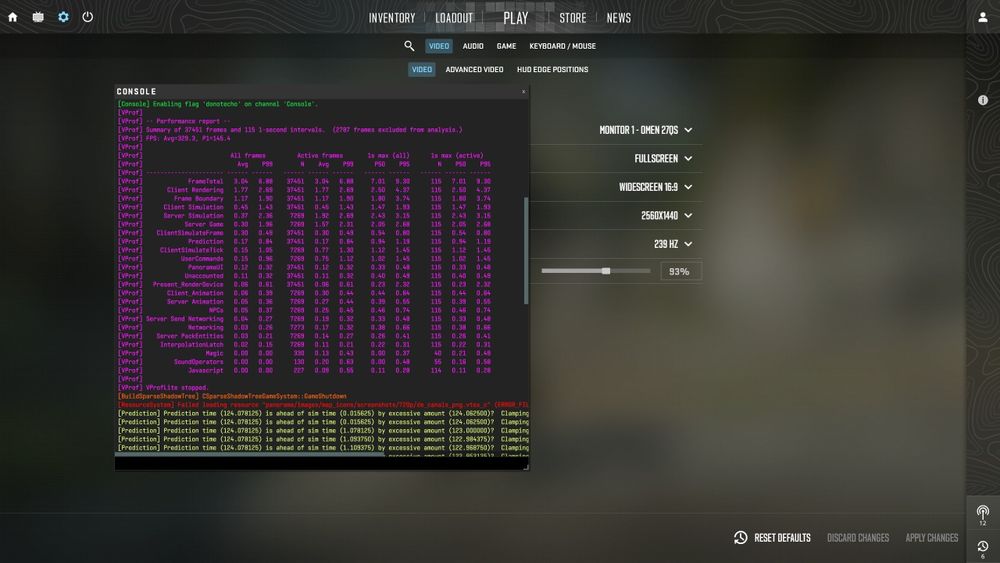Expand the 239 Hz refresh rate dropdown
Screen dimensions: 1000x563
pyautogui.click(x=673, y=244)
